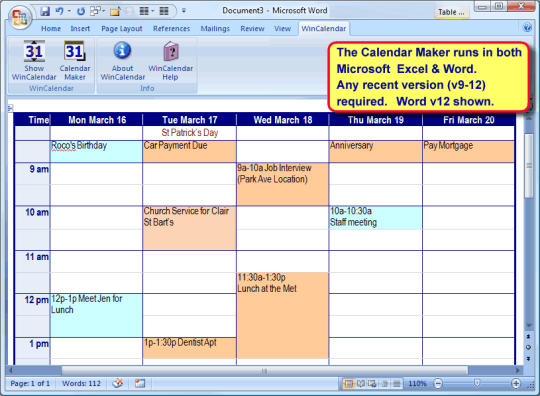Screen dimensions: 540x396
Task: Click the Roco's Birthday event cell
Action: 96,151
